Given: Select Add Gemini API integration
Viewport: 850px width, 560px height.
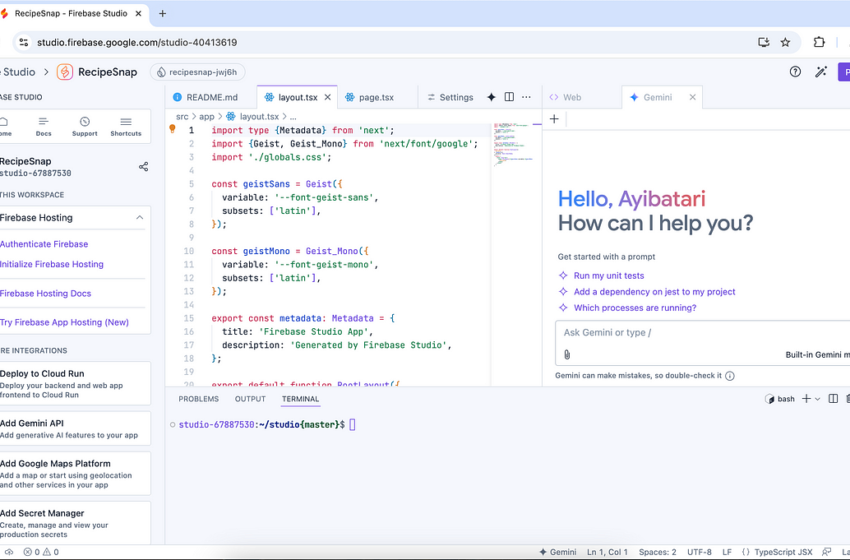Looking at the screenshot, I should pos(75,428).
